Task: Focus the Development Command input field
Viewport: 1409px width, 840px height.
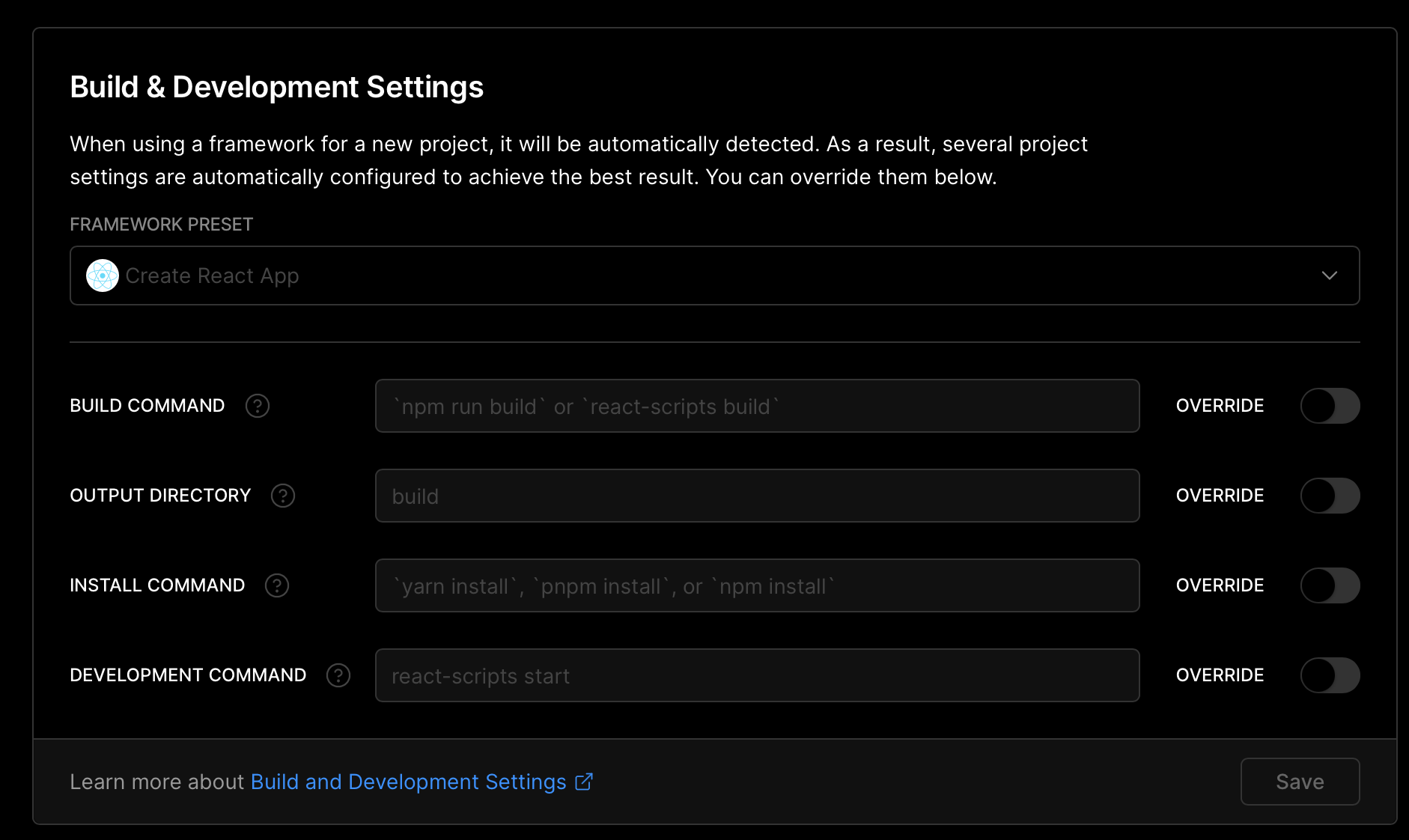Action: [x=758, y=675]
